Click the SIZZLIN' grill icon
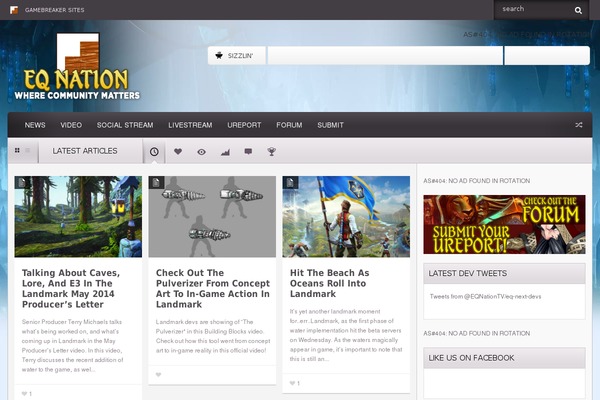The width and height of the screenshot is (600, 400). [219, 56]
